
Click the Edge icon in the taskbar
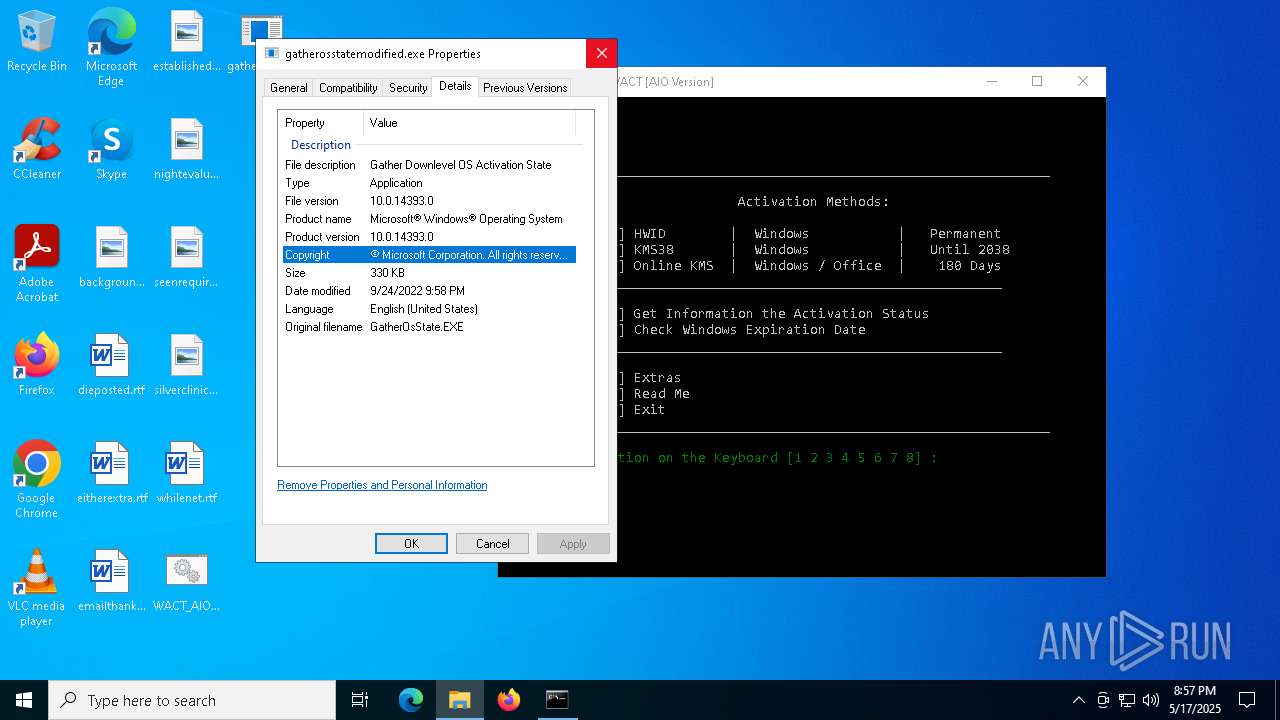click(411, 700)
